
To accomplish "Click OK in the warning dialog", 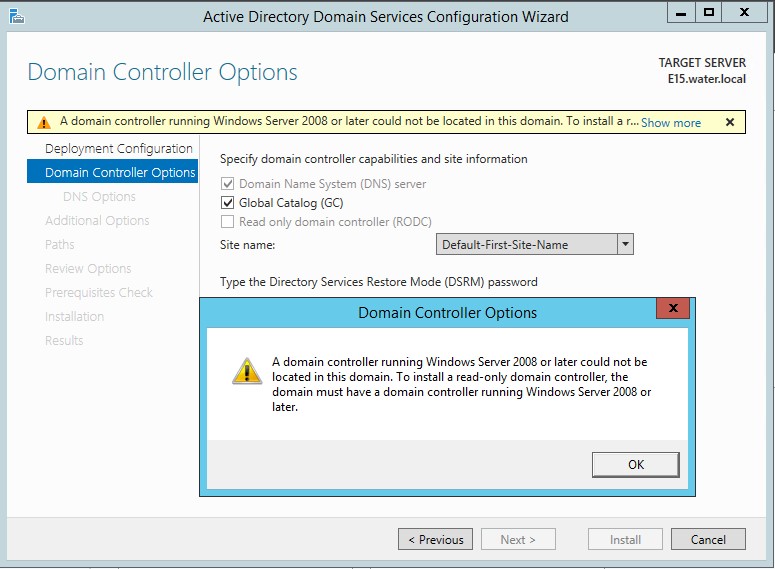I will point(636,465).
